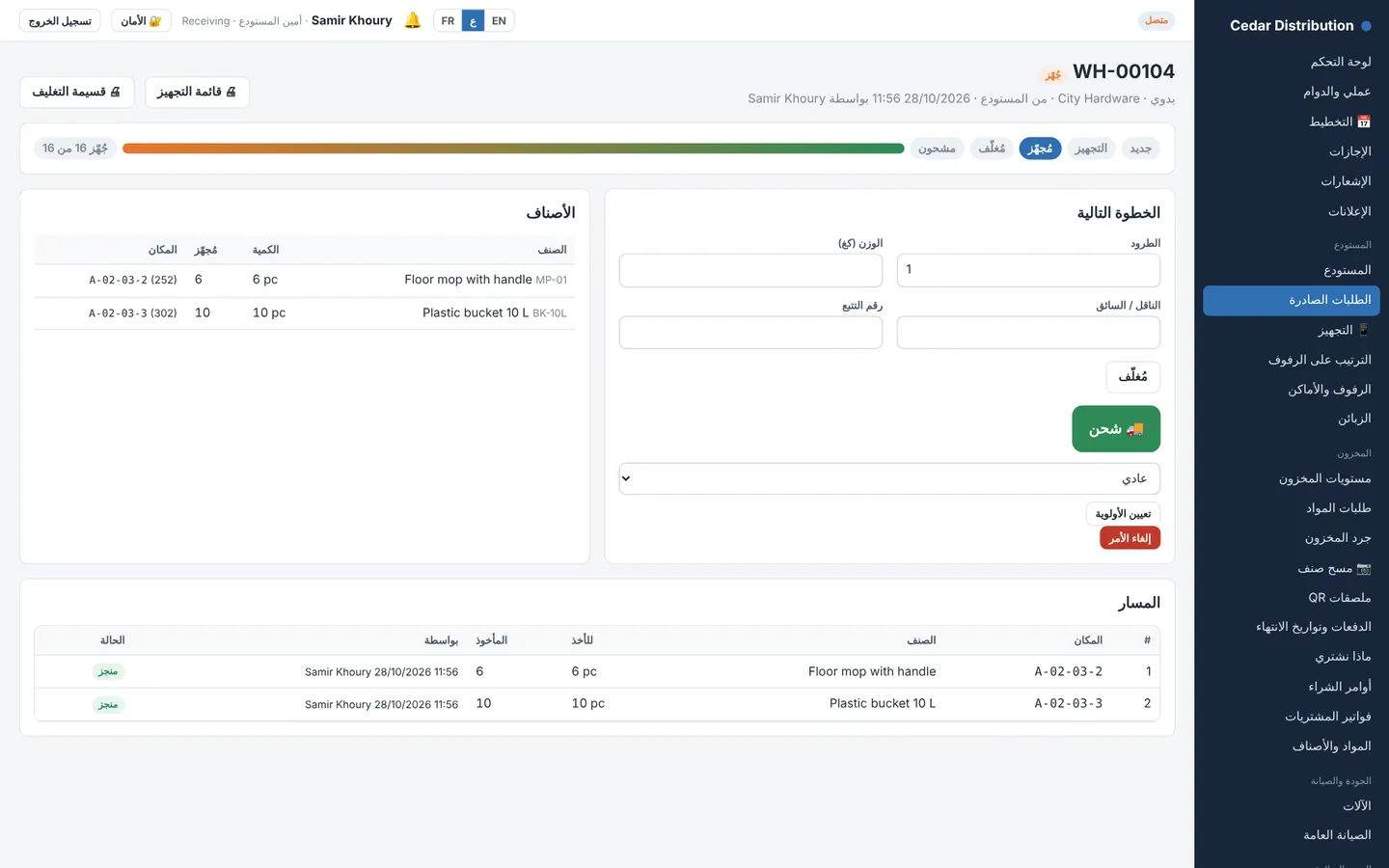1389x868 pixels.
Task: Select the مشحون status step
Action: click(x=937, y=149)
